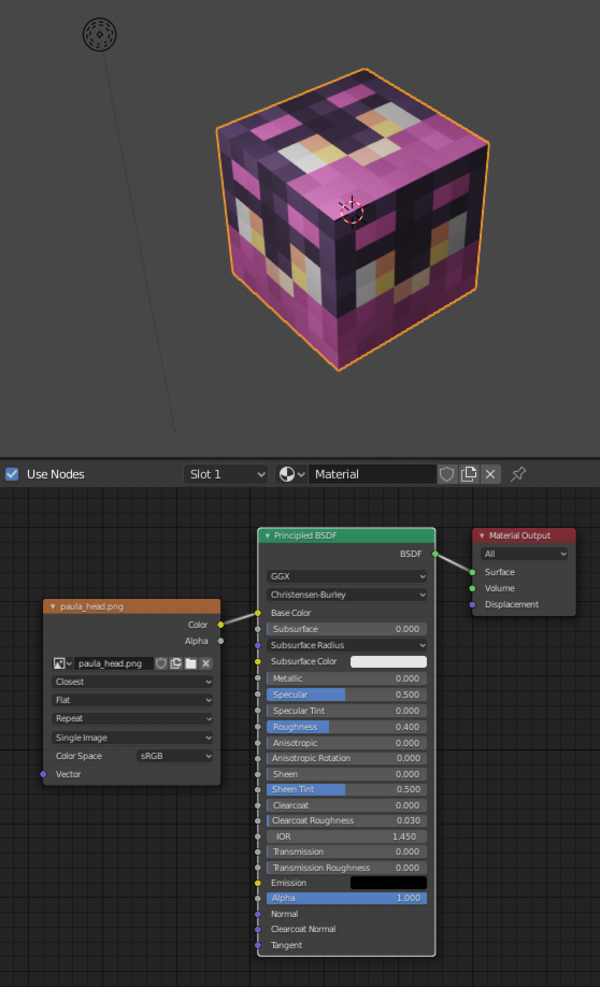Toggle the pin node tree icon

[x=518, y=474]
